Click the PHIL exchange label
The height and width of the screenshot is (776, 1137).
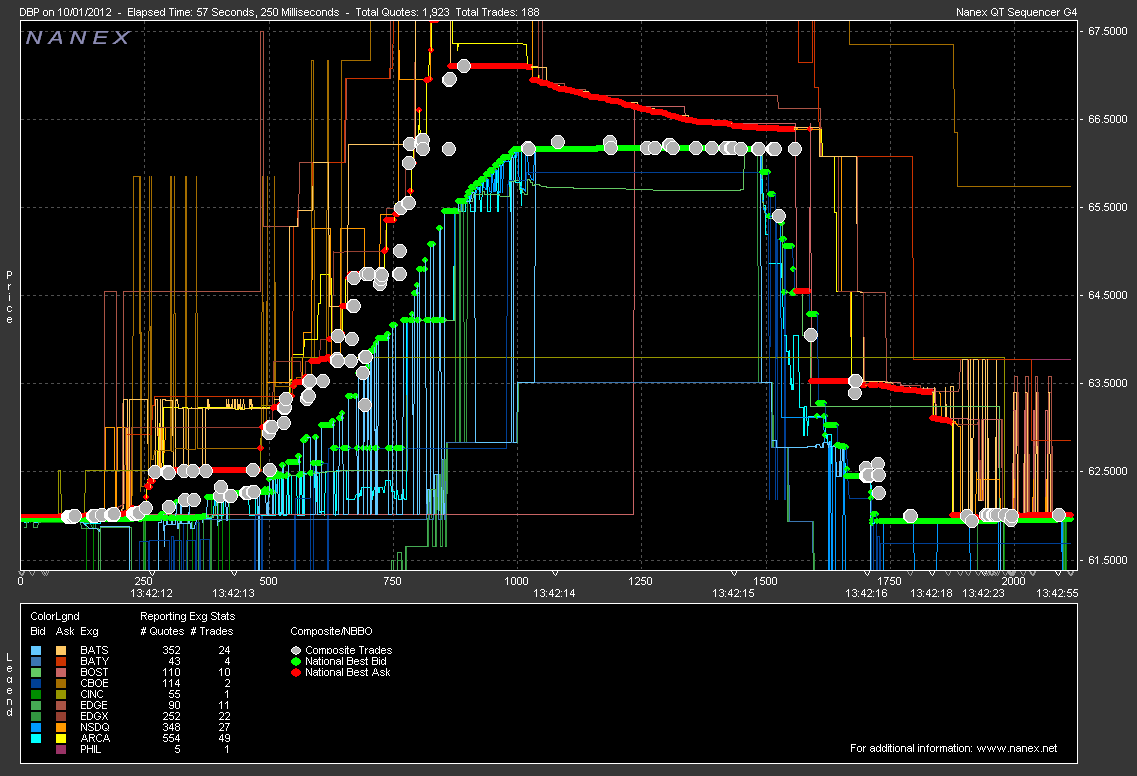pyautogui.click(x=91, y=749)
